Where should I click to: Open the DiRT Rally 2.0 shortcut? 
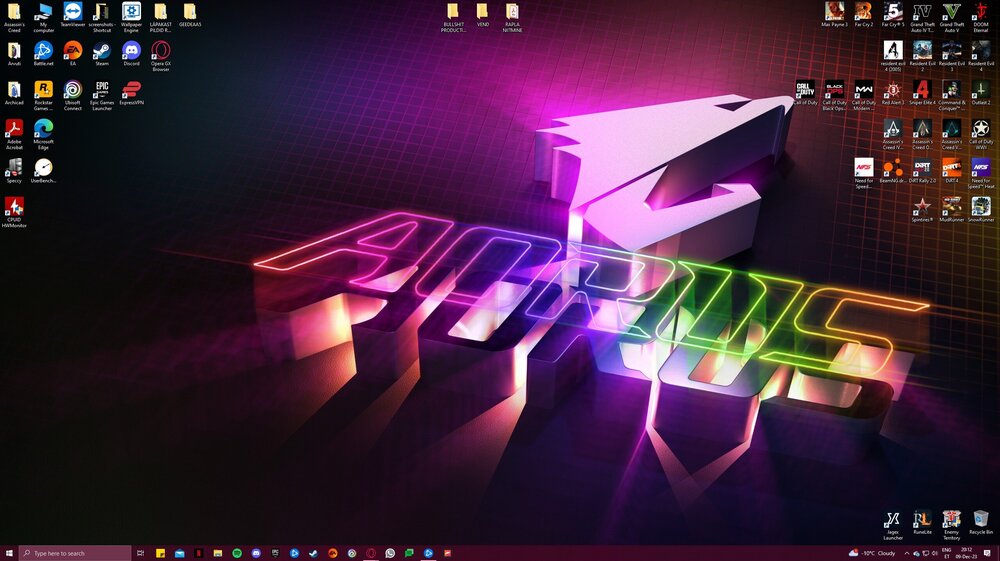(x=922, y=171)
